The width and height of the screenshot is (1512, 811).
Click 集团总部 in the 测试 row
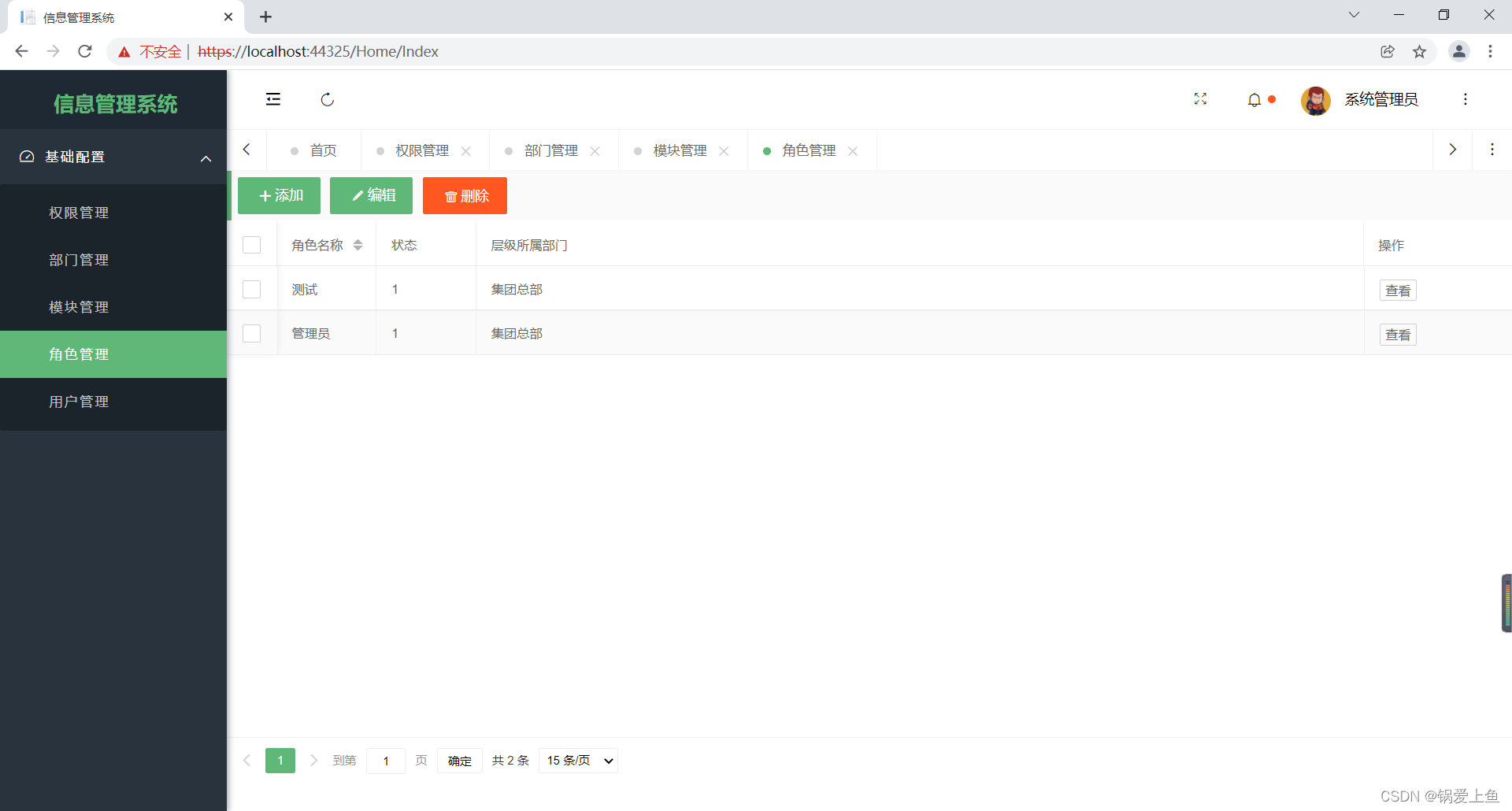(517, 290)
